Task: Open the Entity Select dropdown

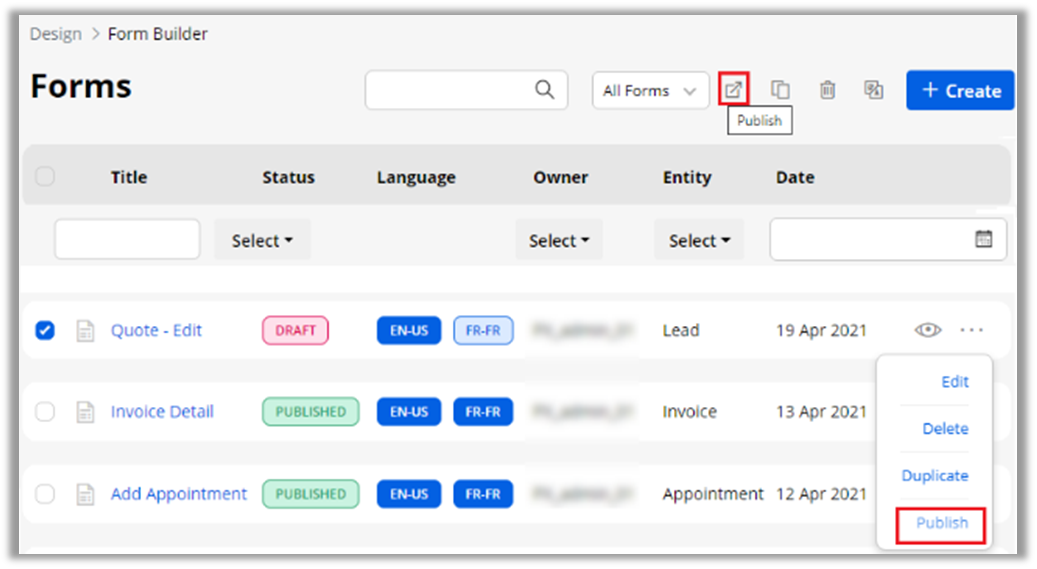Action: point(699,241)
